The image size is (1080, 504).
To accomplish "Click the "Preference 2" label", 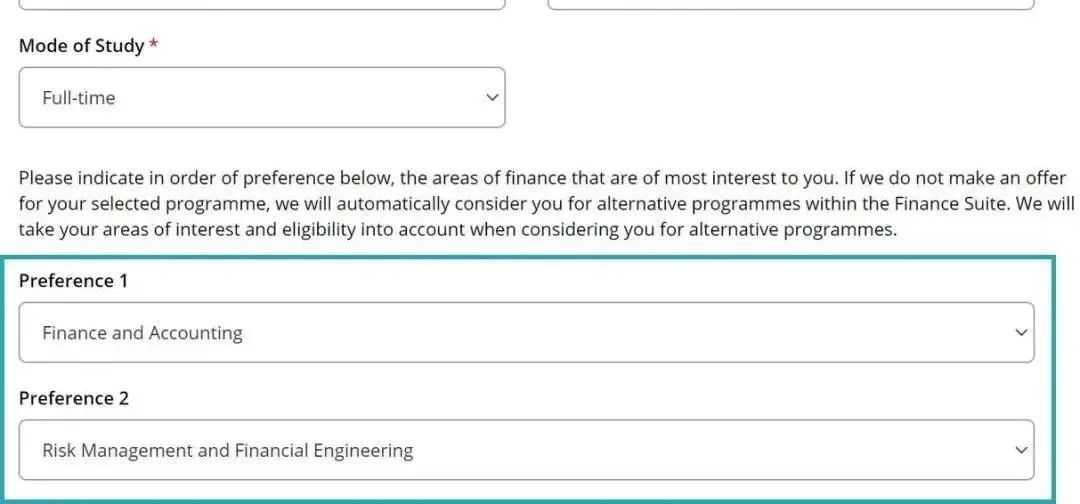I will [x=74, y=398].
